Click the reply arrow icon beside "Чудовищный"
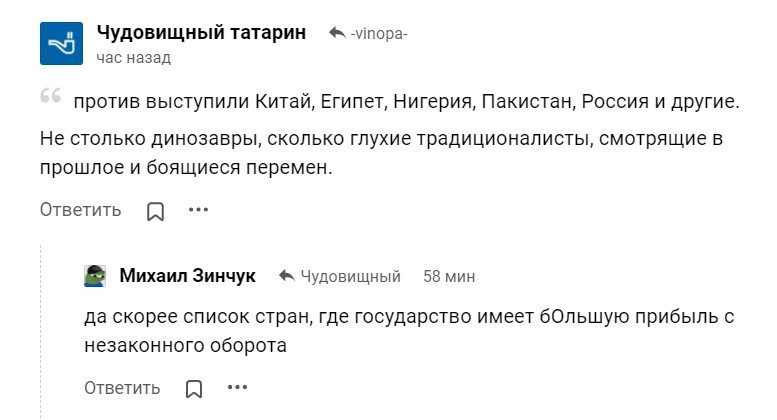 pyautogui.click(x=287, y=276)
